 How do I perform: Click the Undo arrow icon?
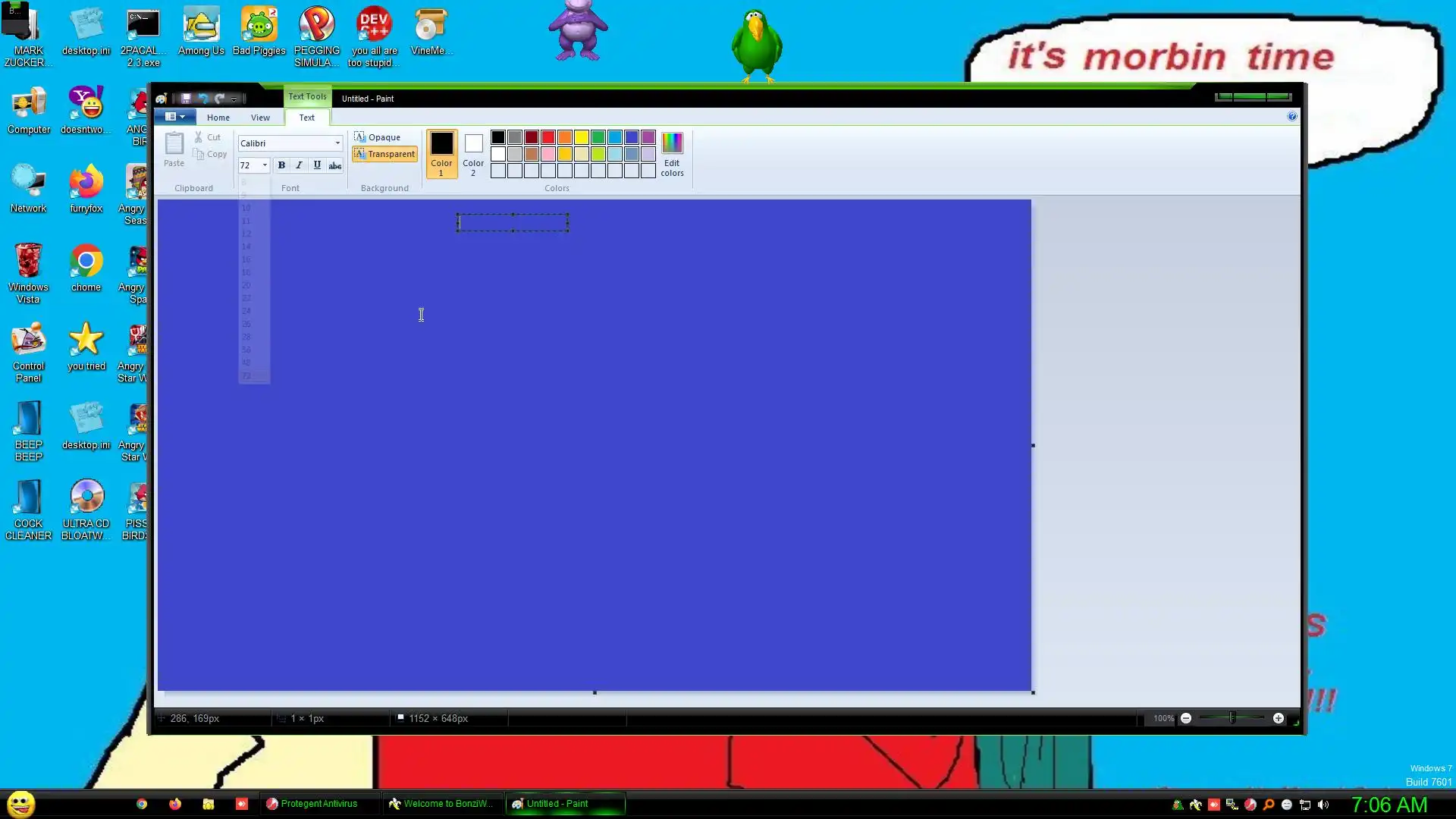point(202,99)
